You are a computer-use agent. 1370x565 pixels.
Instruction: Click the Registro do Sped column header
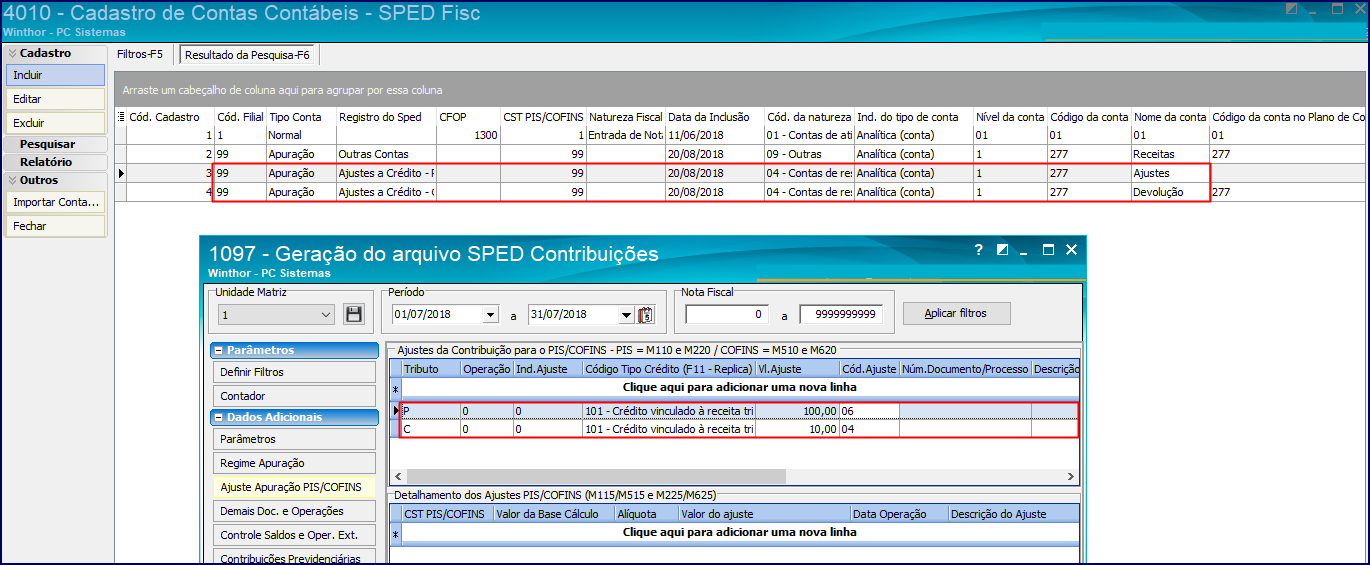pyautogui.click(x=386, y=117)
